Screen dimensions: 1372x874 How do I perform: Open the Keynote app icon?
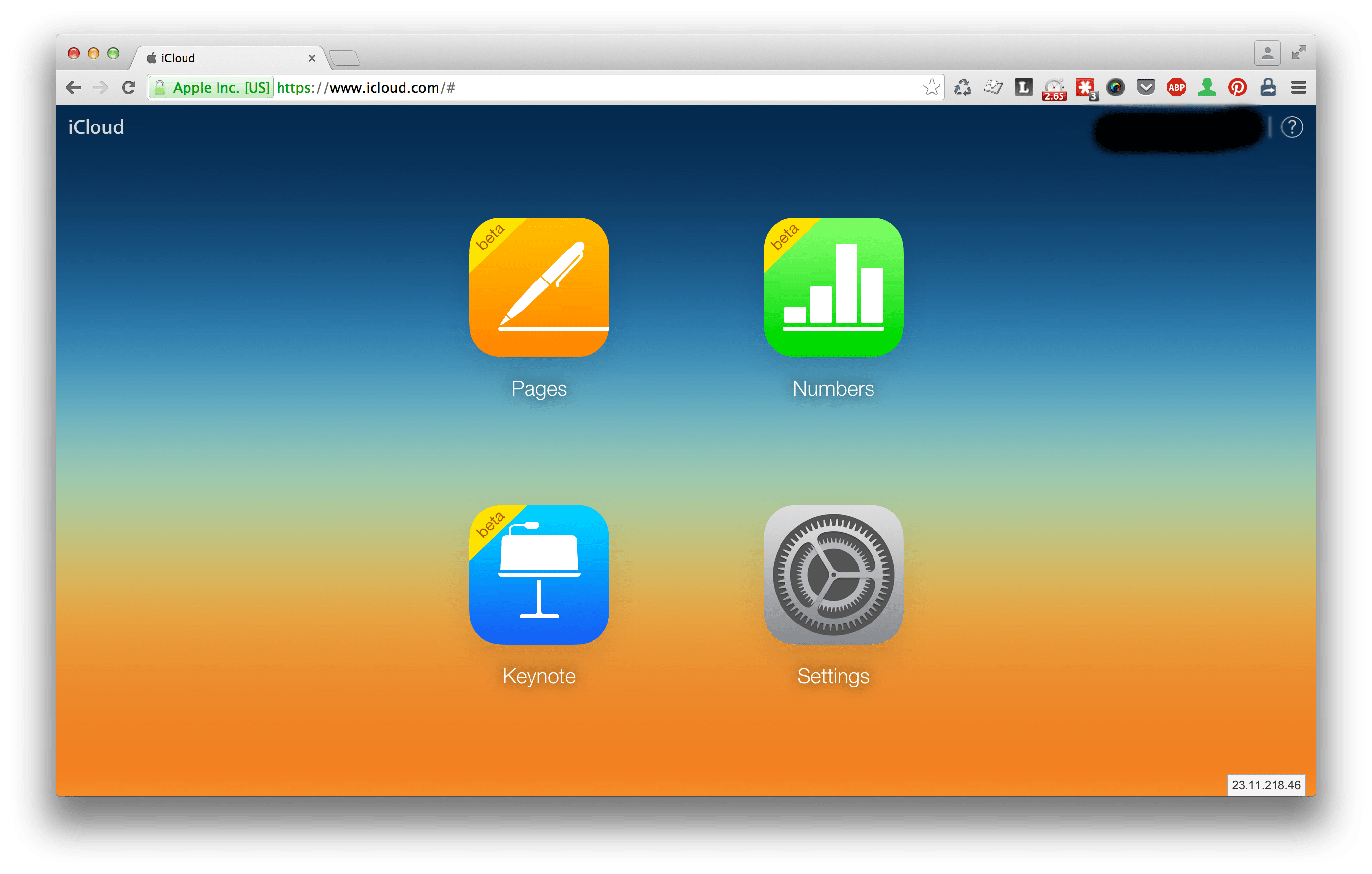539,574
